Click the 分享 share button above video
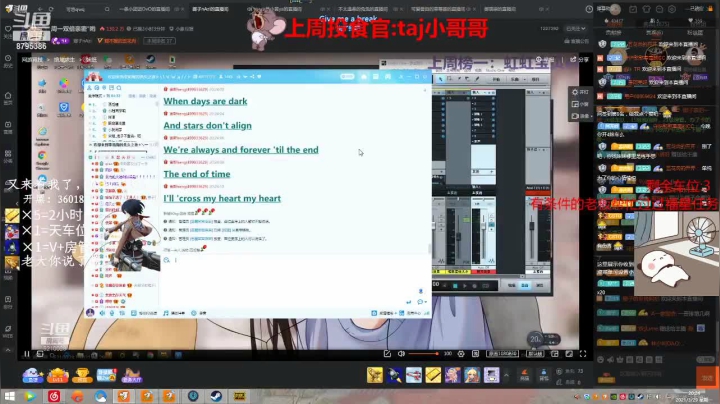 579,60
